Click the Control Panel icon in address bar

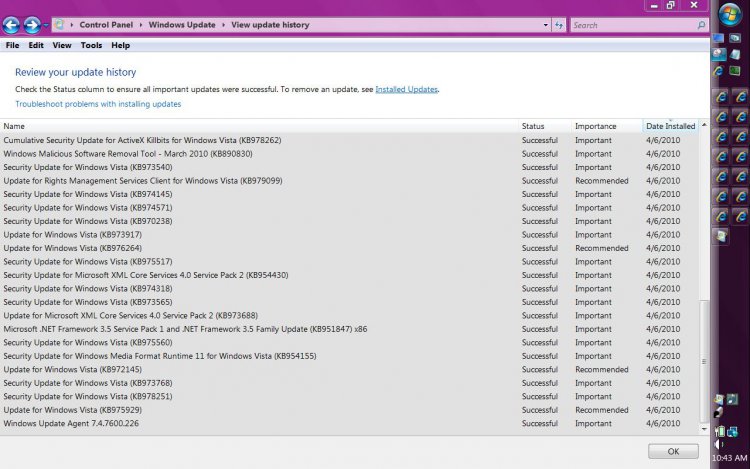tap(59, 24)
